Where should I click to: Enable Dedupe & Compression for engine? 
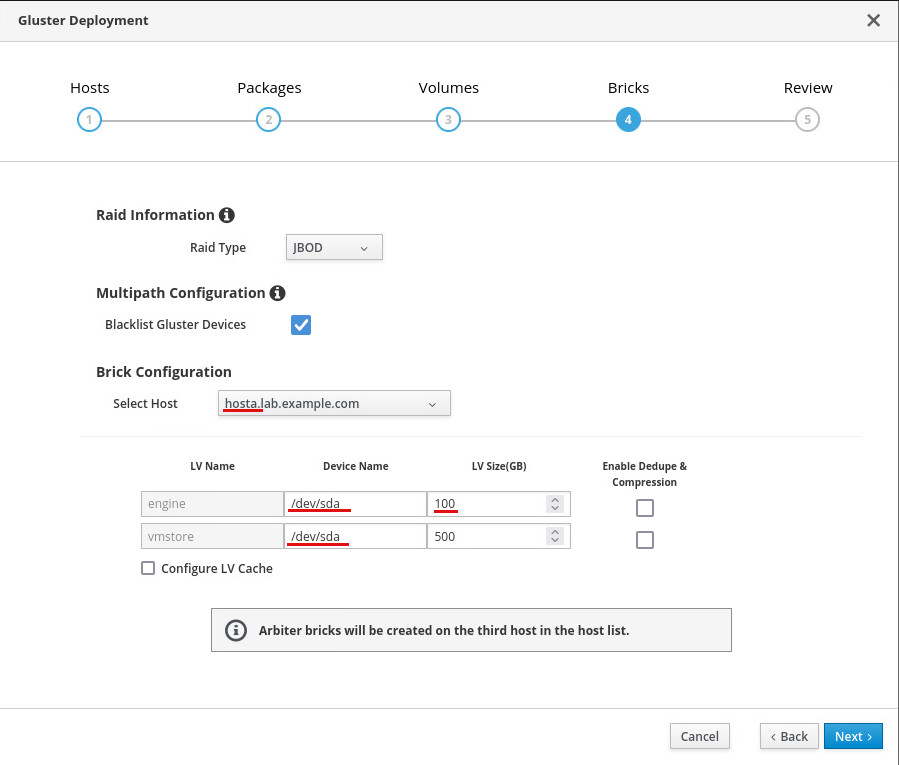645,508
